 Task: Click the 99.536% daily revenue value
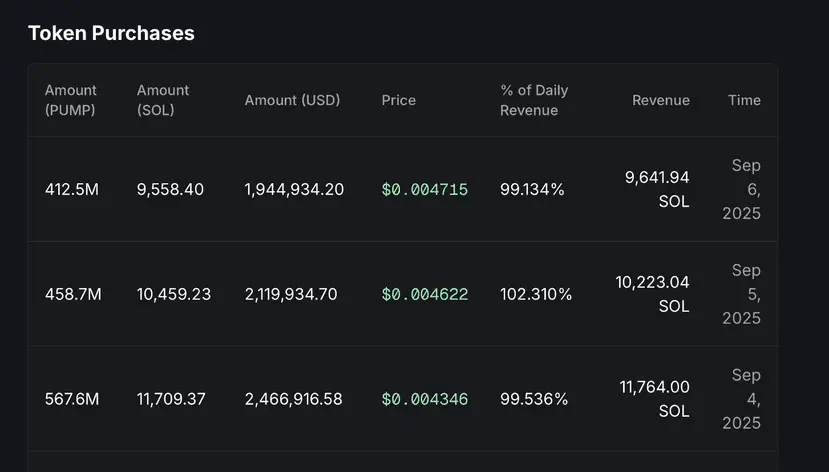[534, 399]
